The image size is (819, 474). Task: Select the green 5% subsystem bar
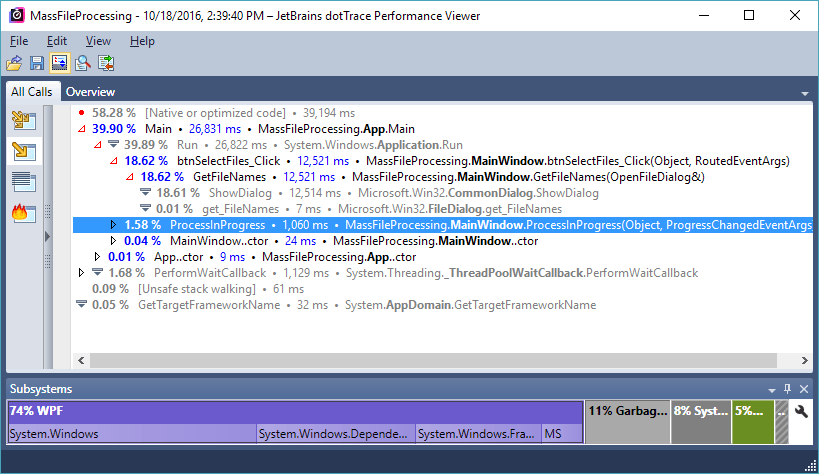pyautogui.click(x=753, y=422)
